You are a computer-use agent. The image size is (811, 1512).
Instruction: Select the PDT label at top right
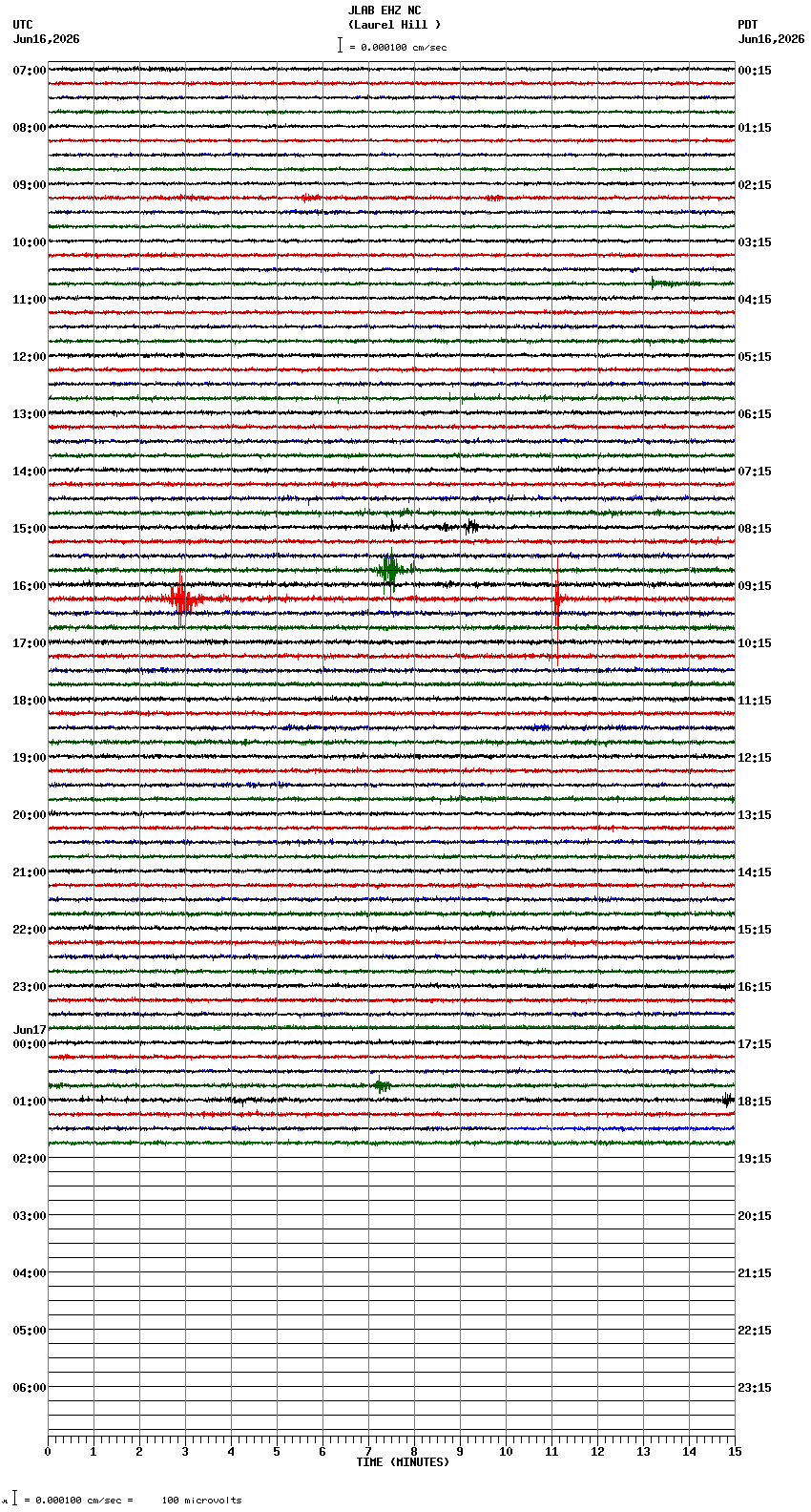747,25
